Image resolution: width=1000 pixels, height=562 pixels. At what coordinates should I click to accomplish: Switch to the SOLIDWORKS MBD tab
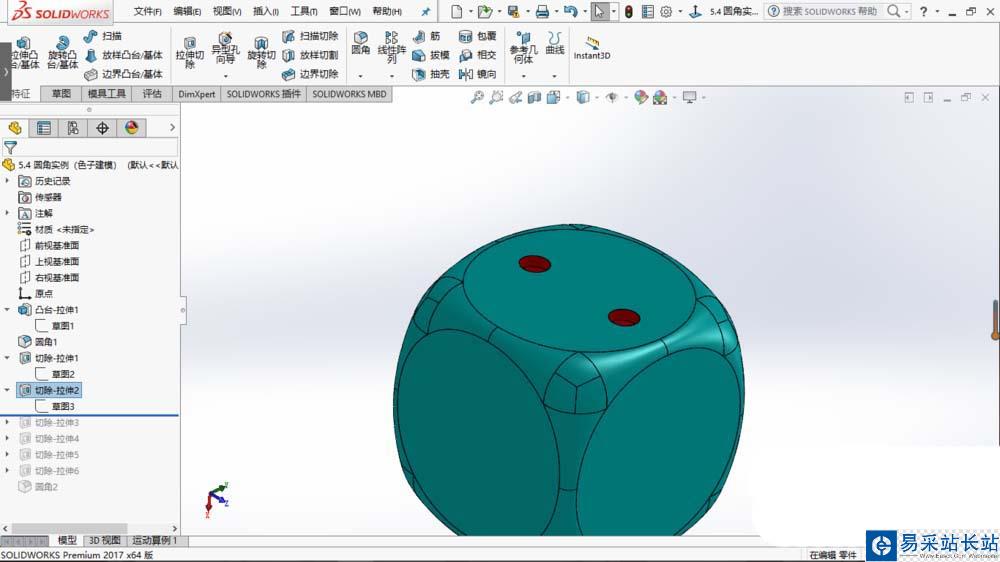tap(349, 94)
